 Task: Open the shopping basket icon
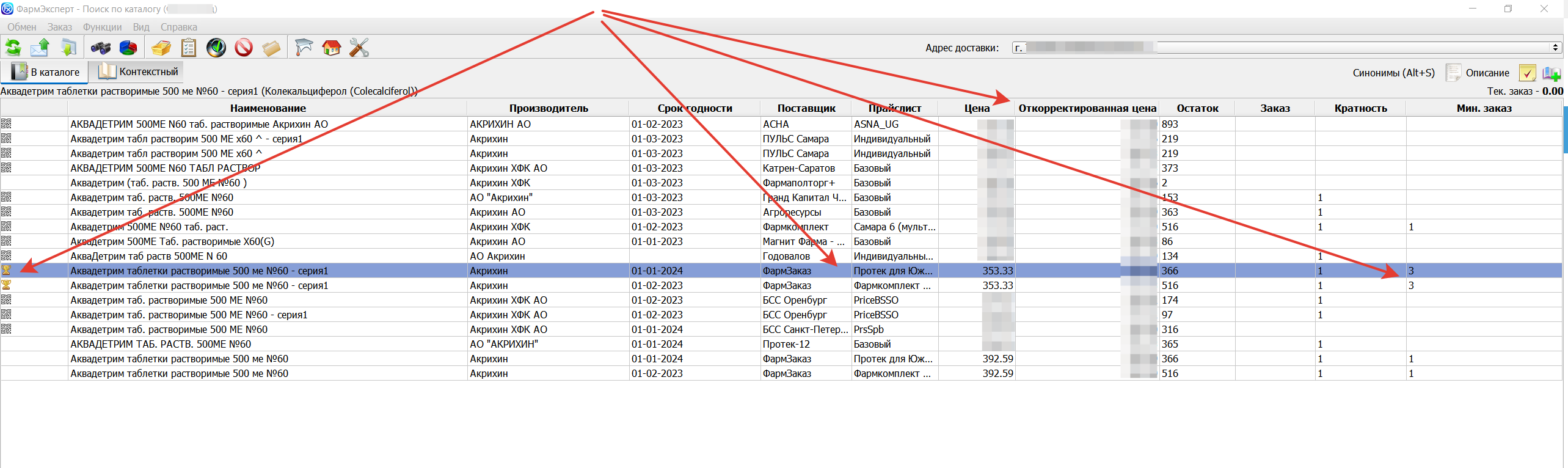[161, 48]
